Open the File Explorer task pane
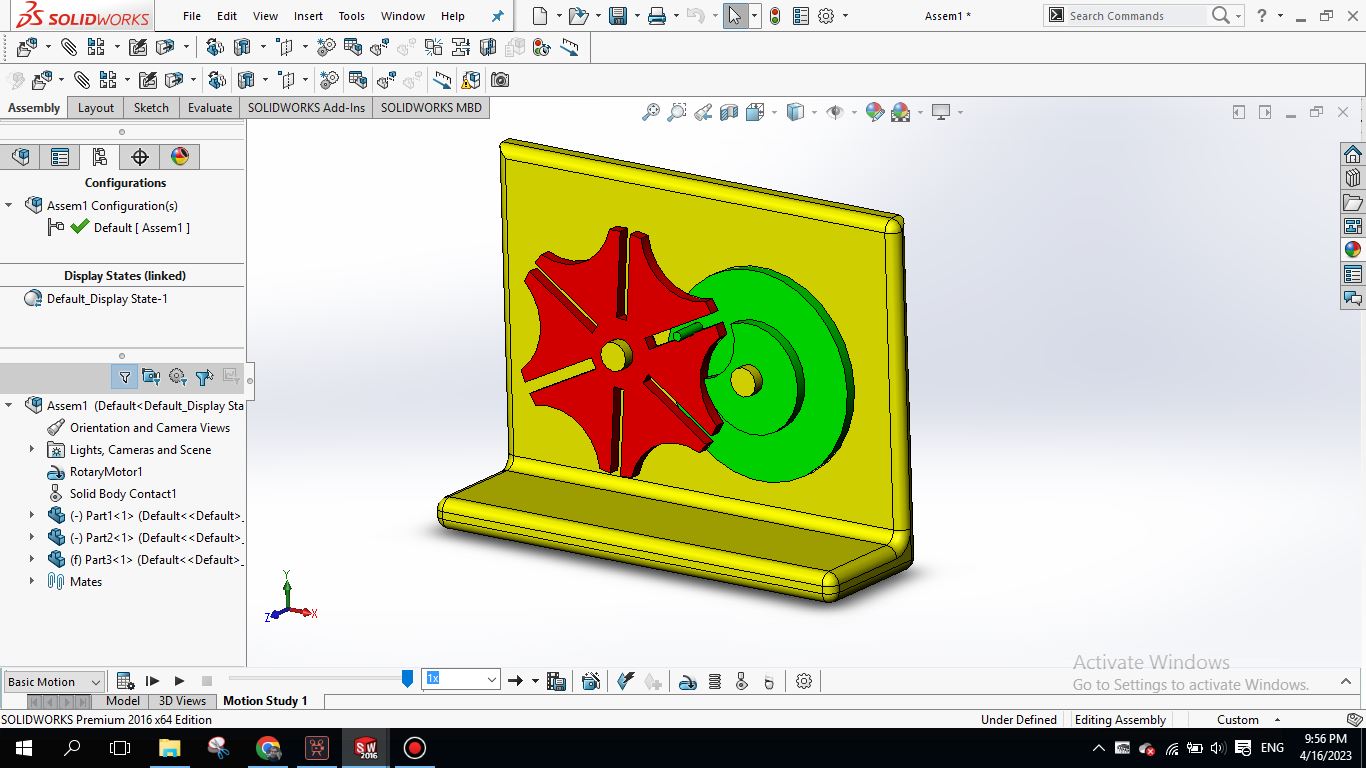The width and height of the screenshot is (1366, 768). tap(1353, 202)
